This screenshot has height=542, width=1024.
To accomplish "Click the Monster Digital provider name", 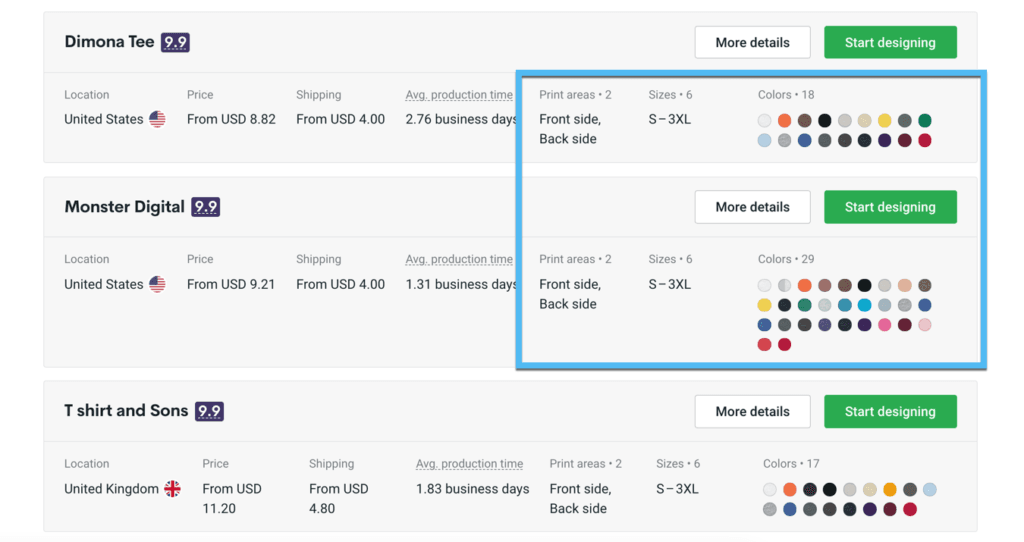I will coord(124,207).
